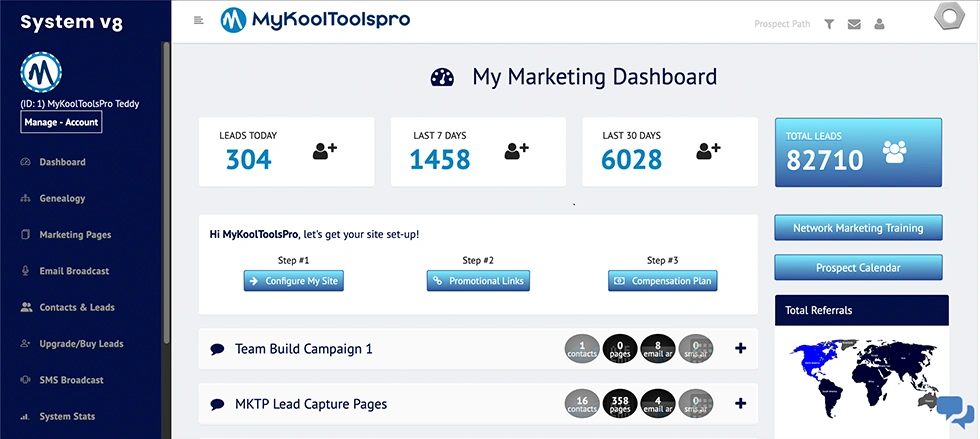Click the hexagon nut icon

[x=949, y=18]
